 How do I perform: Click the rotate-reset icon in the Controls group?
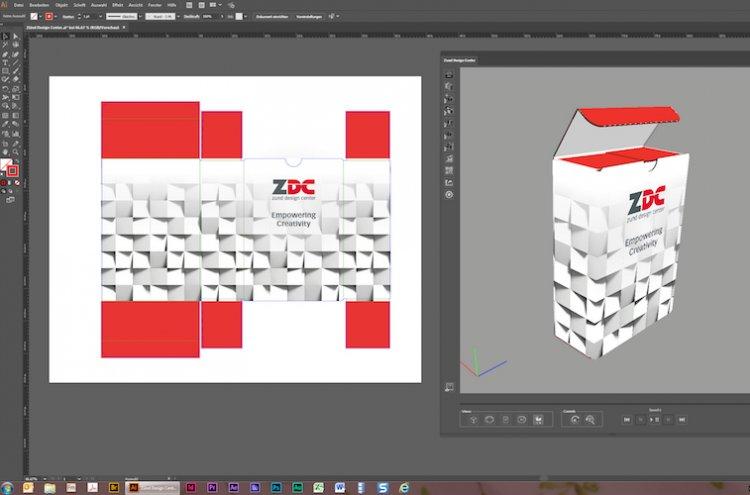(x=574, y=419)
